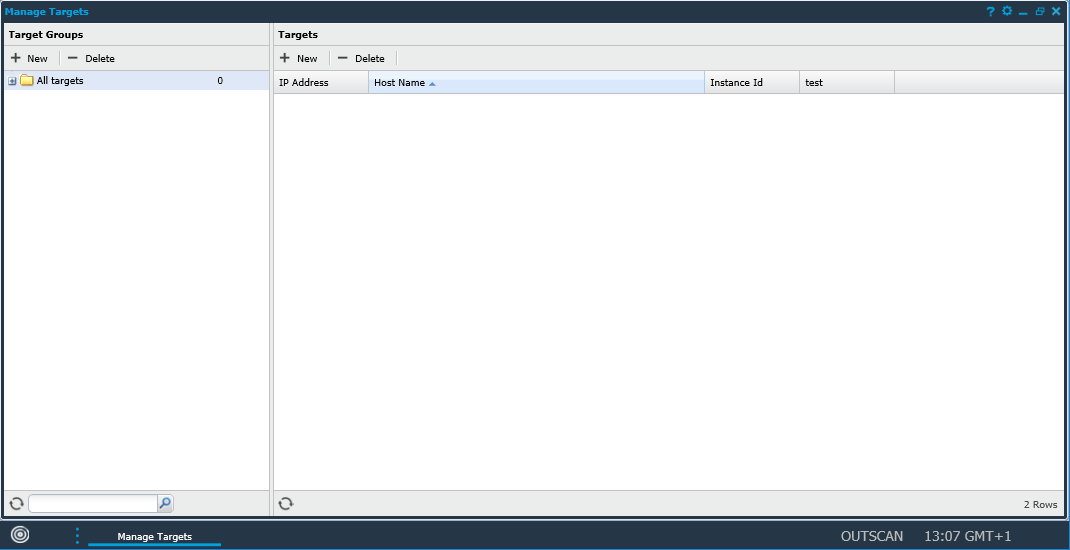
Task: Delete the selected target group
Action: coord(91,58)
